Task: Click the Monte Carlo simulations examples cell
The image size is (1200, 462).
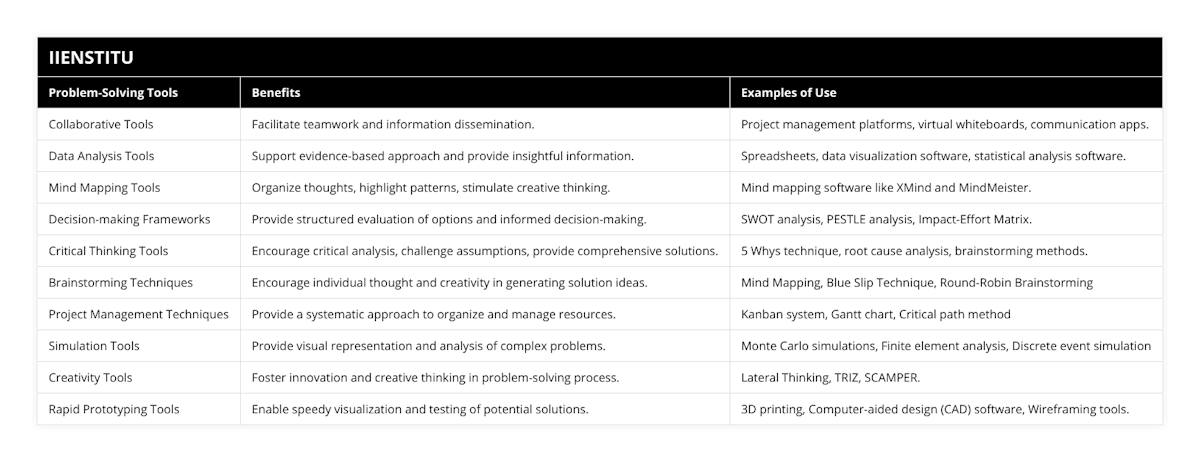Action: click(945, 346)
